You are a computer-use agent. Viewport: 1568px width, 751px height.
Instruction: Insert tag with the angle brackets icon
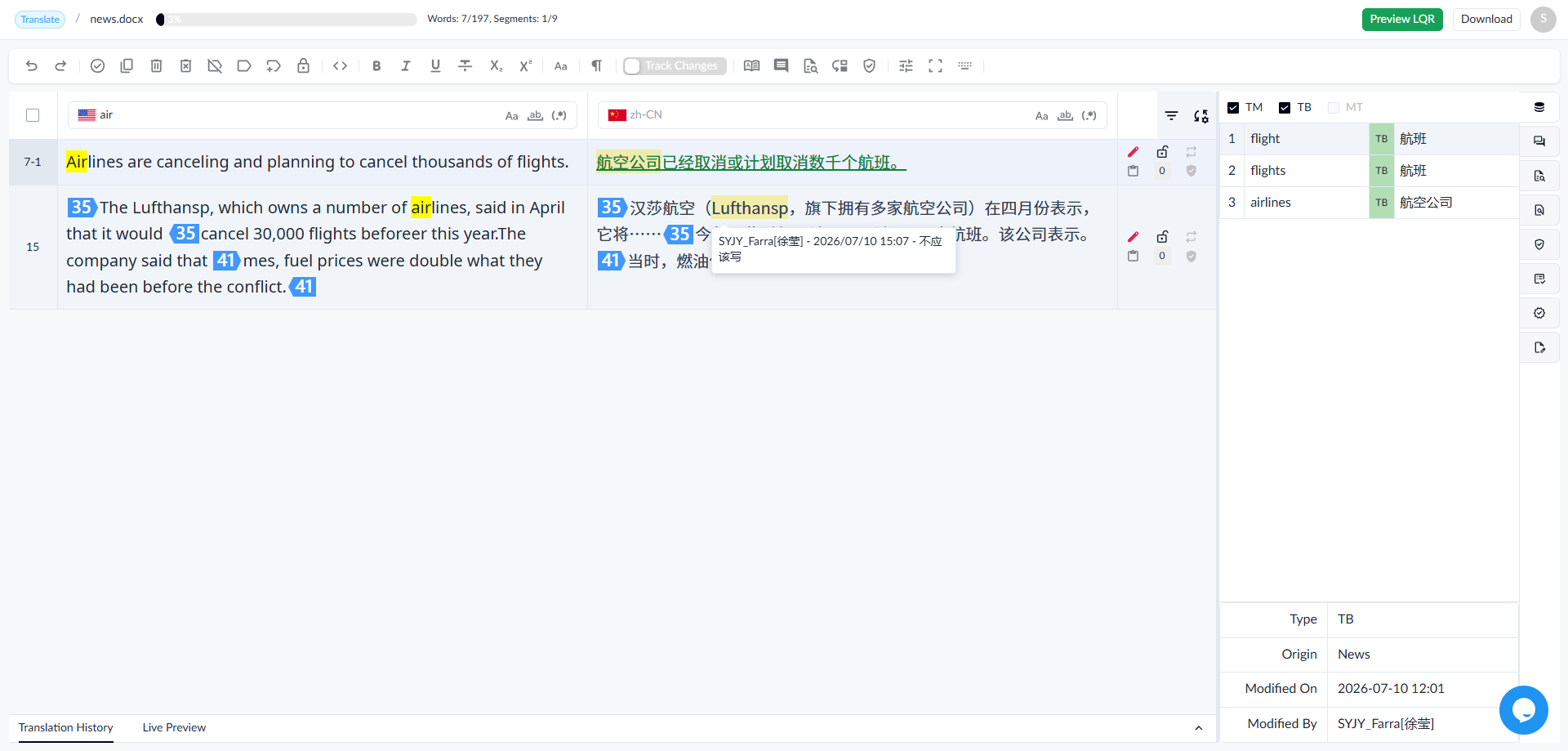click(x=341, y=66)
